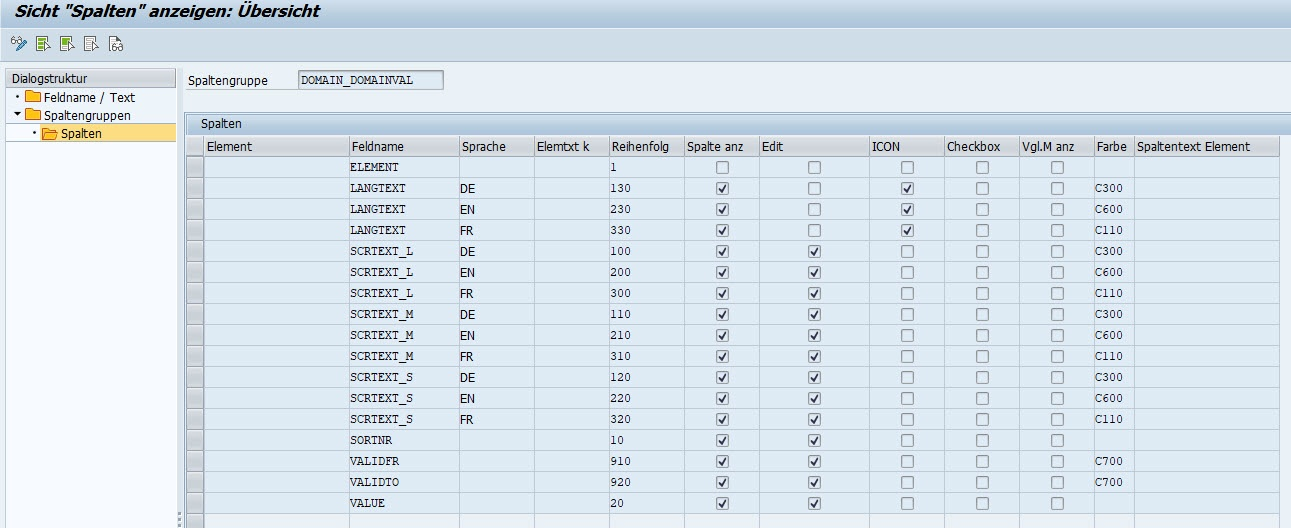Click the open Spalten folder icon

[50, 133]
